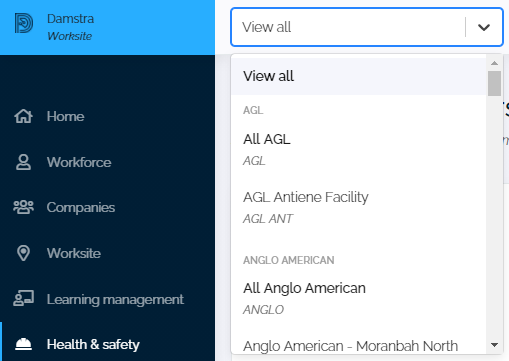The width and height of the screenshot is (509, 361).
Task: Open the Learning management icon
Action: click(x=23, y=298)
